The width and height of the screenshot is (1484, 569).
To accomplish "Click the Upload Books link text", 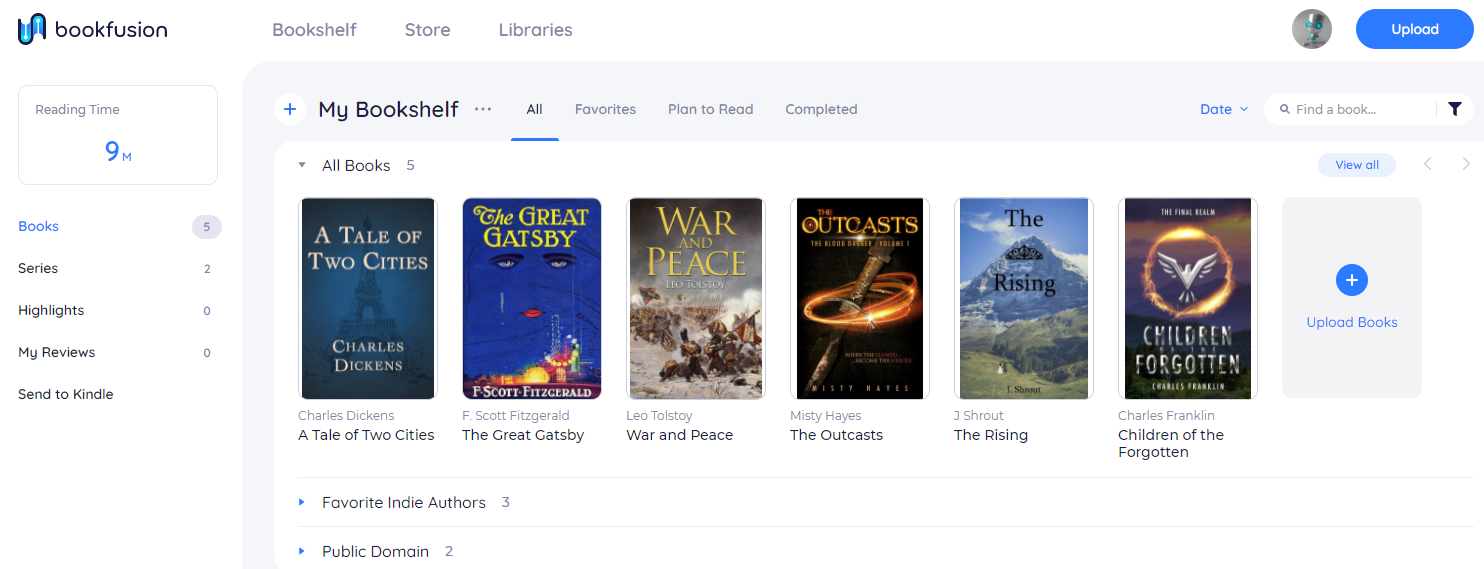I will tap(1352, 322).
